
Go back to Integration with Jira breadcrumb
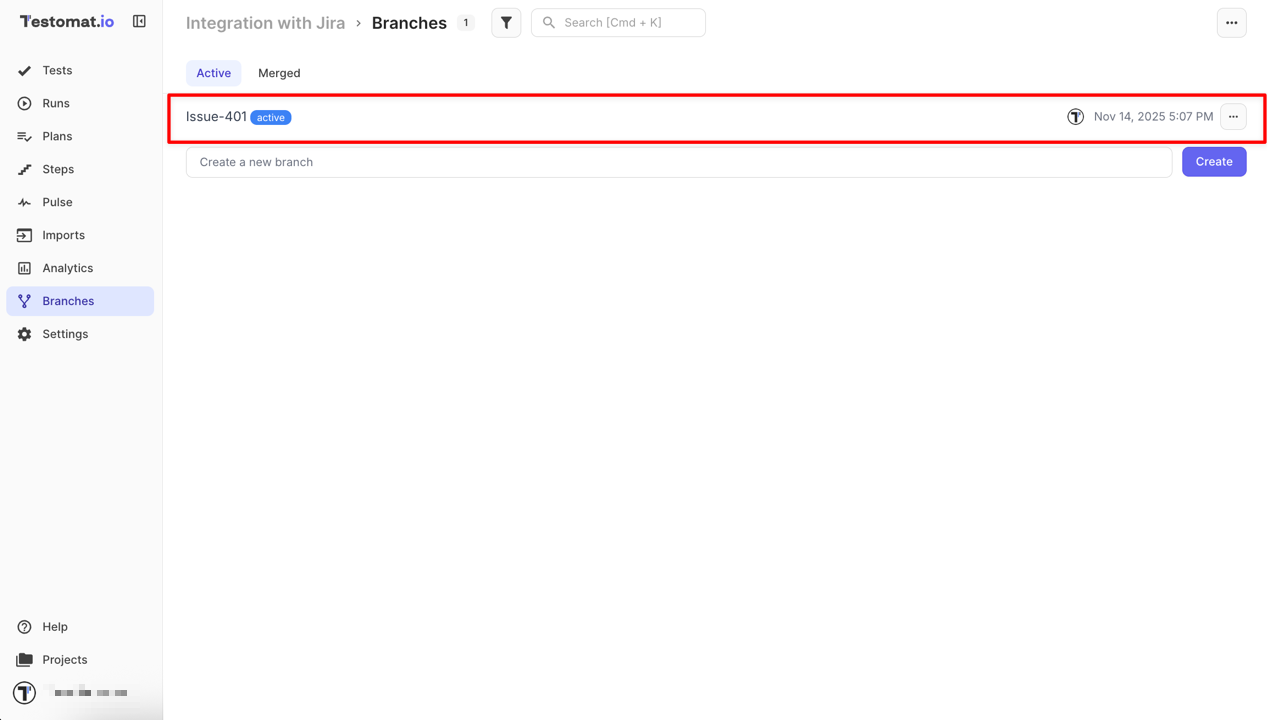(x=265, y=23)
